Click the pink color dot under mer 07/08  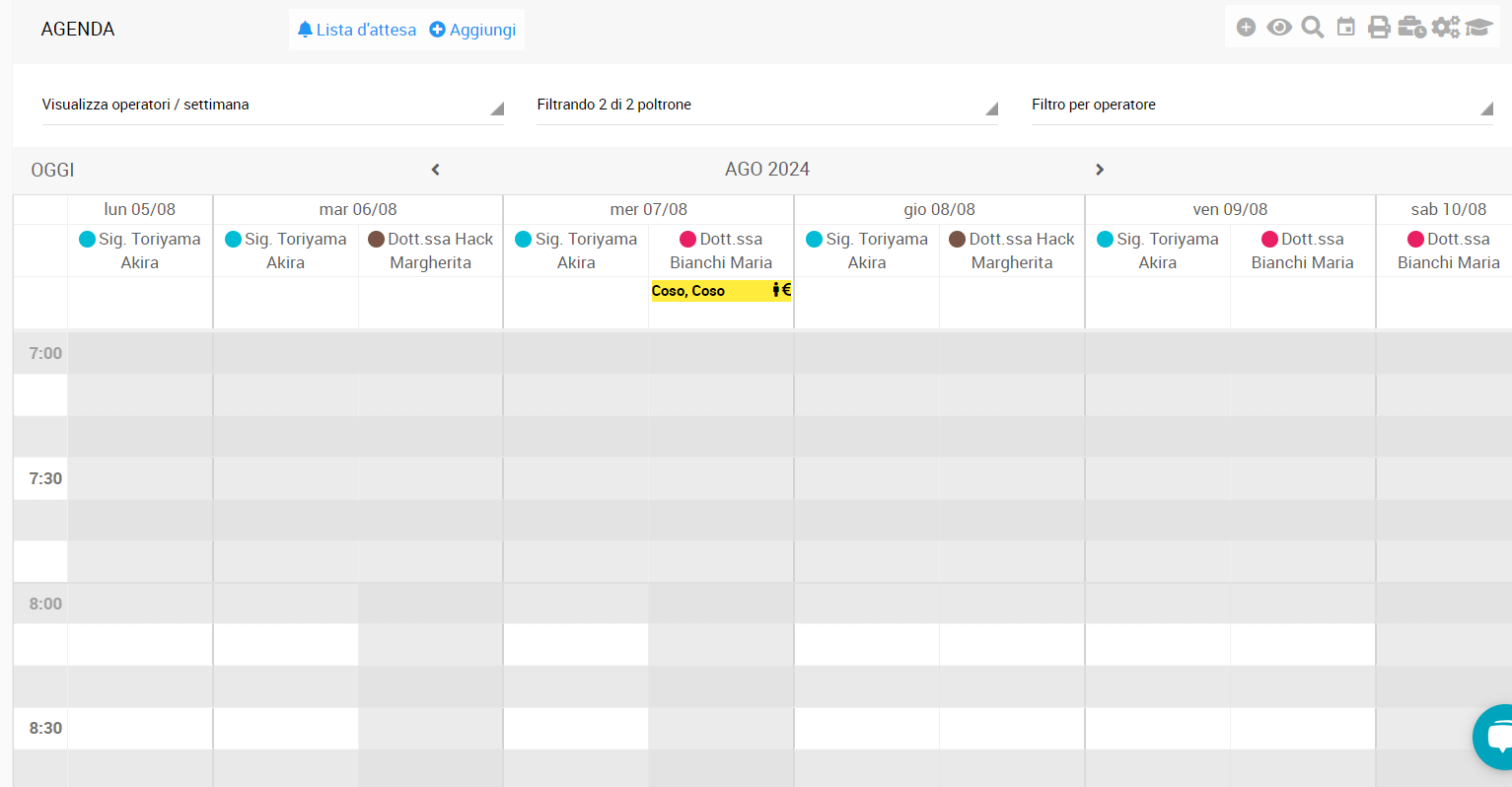(x=688, y=239)
